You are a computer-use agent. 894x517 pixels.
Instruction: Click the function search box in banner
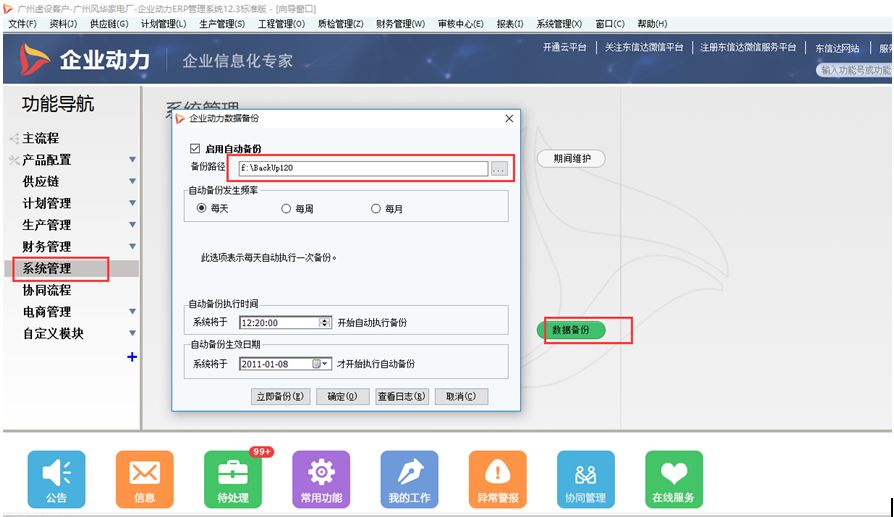855,70
